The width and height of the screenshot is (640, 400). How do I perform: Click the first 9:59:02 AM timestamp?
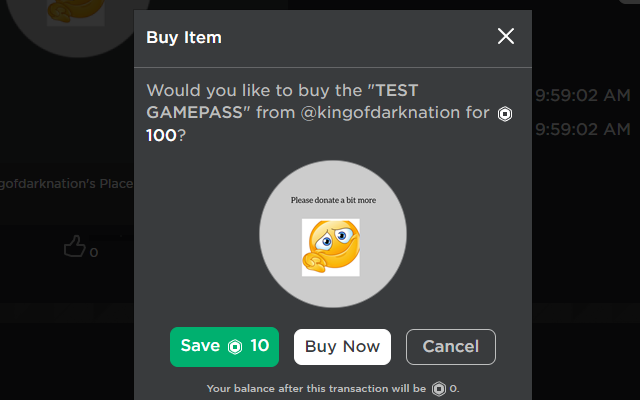tap(581, 96)
